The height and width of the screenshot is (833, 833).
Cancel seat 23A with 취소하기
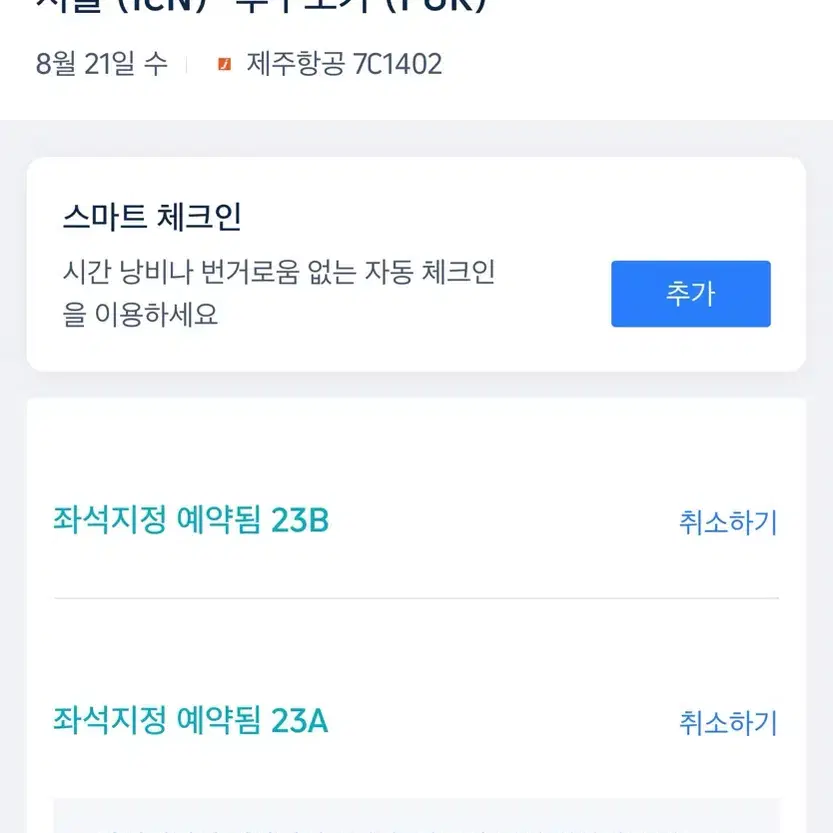click(728, 723)
